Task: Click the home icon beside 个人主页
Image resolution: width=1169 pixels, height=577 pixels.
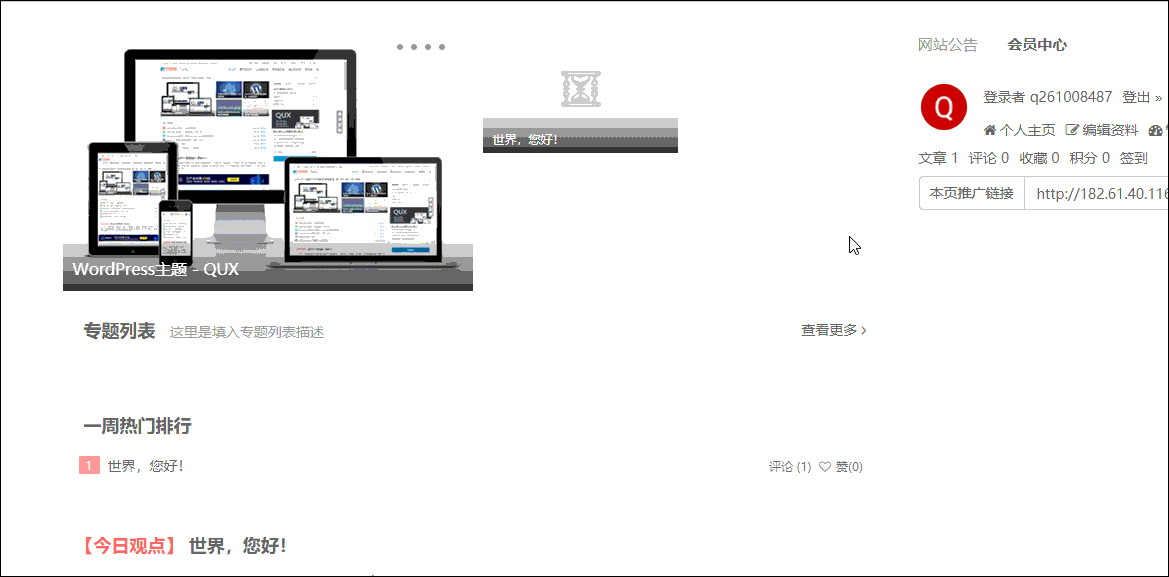Action: (990, 130)
